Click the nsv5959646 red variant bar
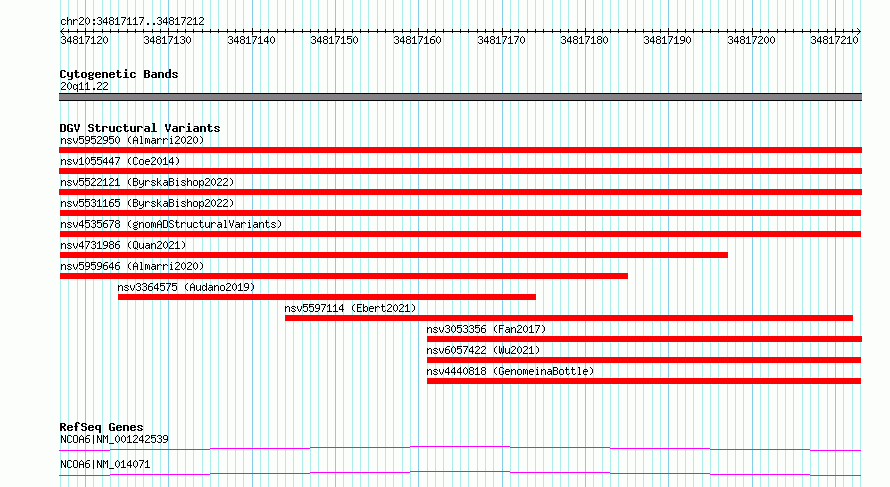890x487 pixels. click(343, 276)
